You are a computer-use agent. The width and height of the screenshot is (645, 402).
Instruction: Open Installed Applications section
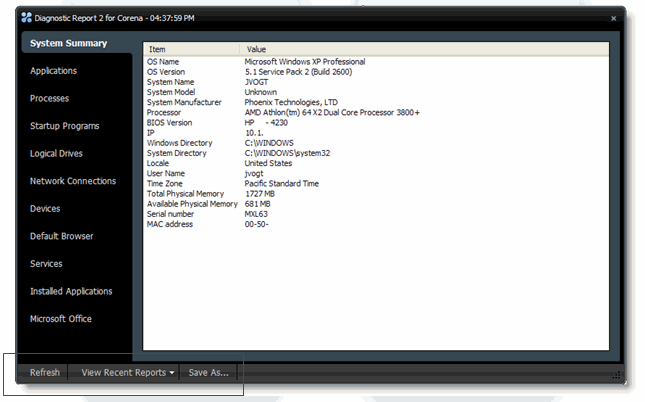coord(71,291)
